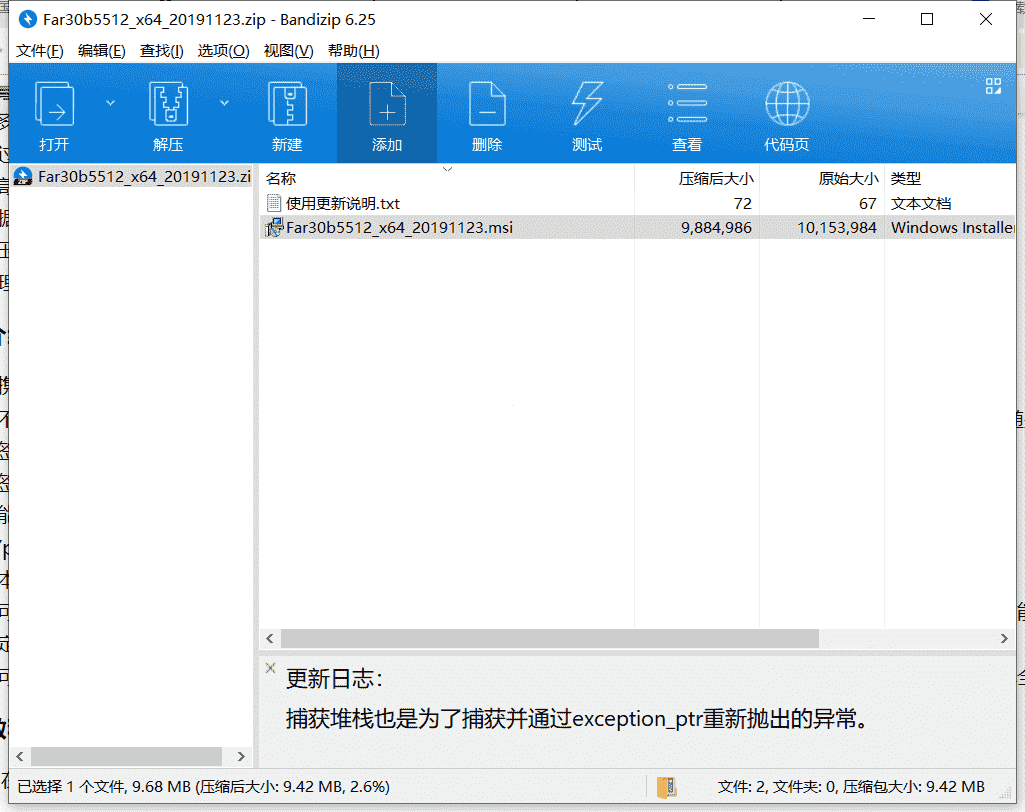Click the file list horizontal scrollbar thumb

pos(550,638)
